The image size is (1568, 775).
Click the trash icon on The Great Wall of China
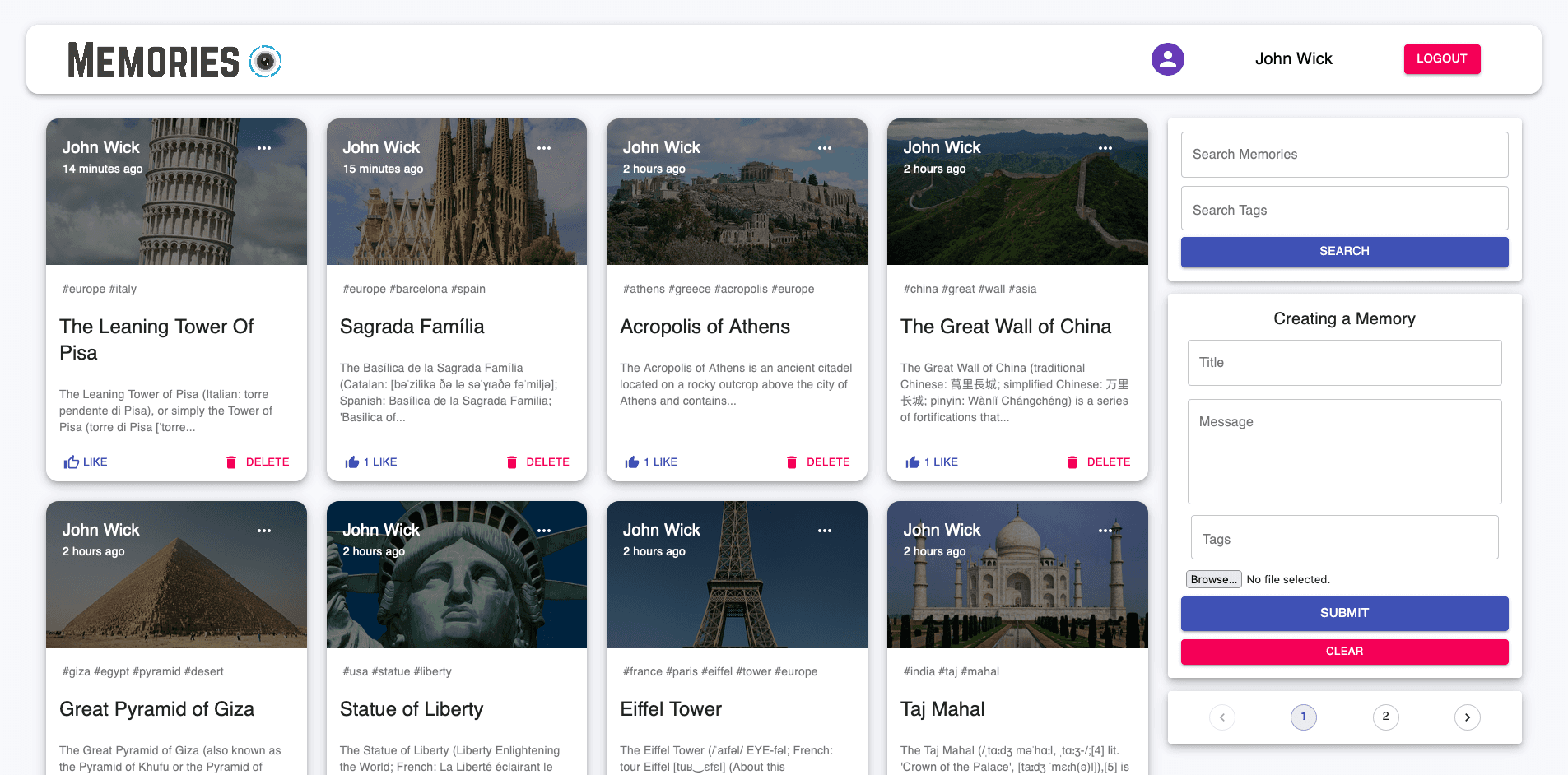coord(1072,462)
